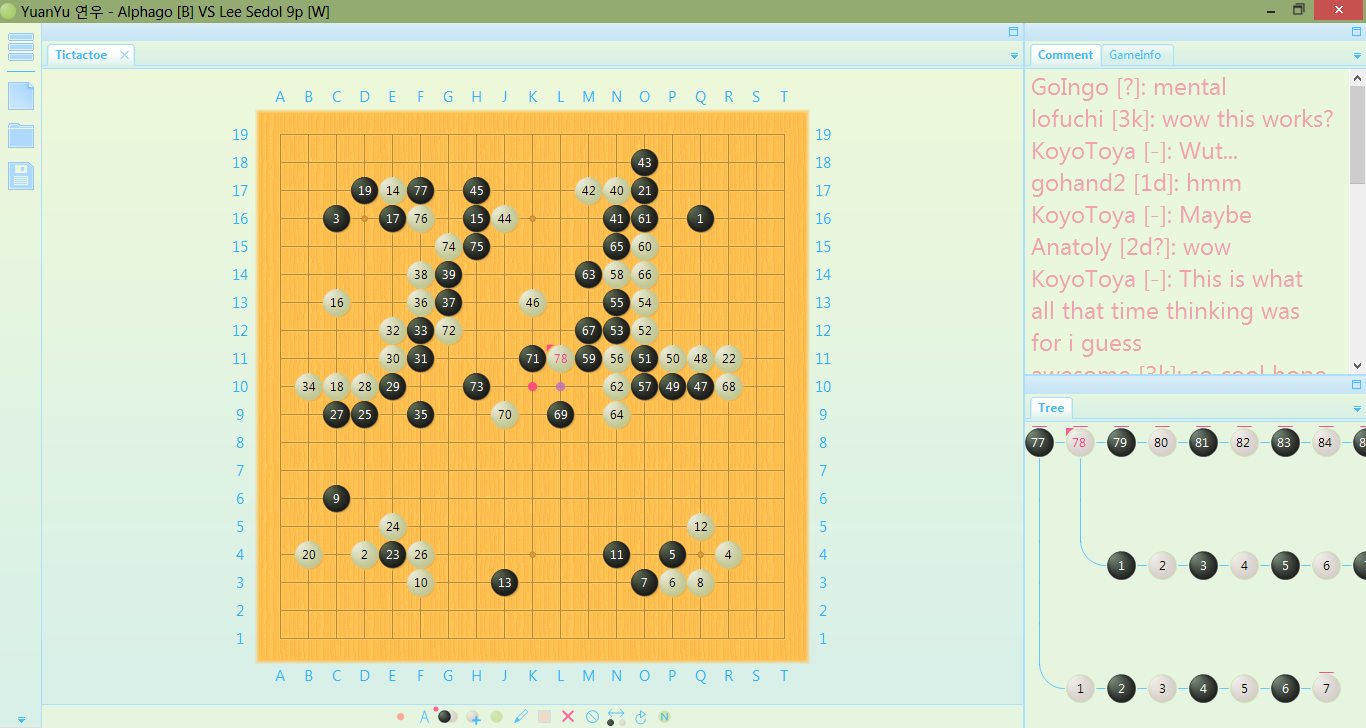Choose the add-stone tool with plus sign
This screenshot has width=1366, height=728.
tap(473, 716)
